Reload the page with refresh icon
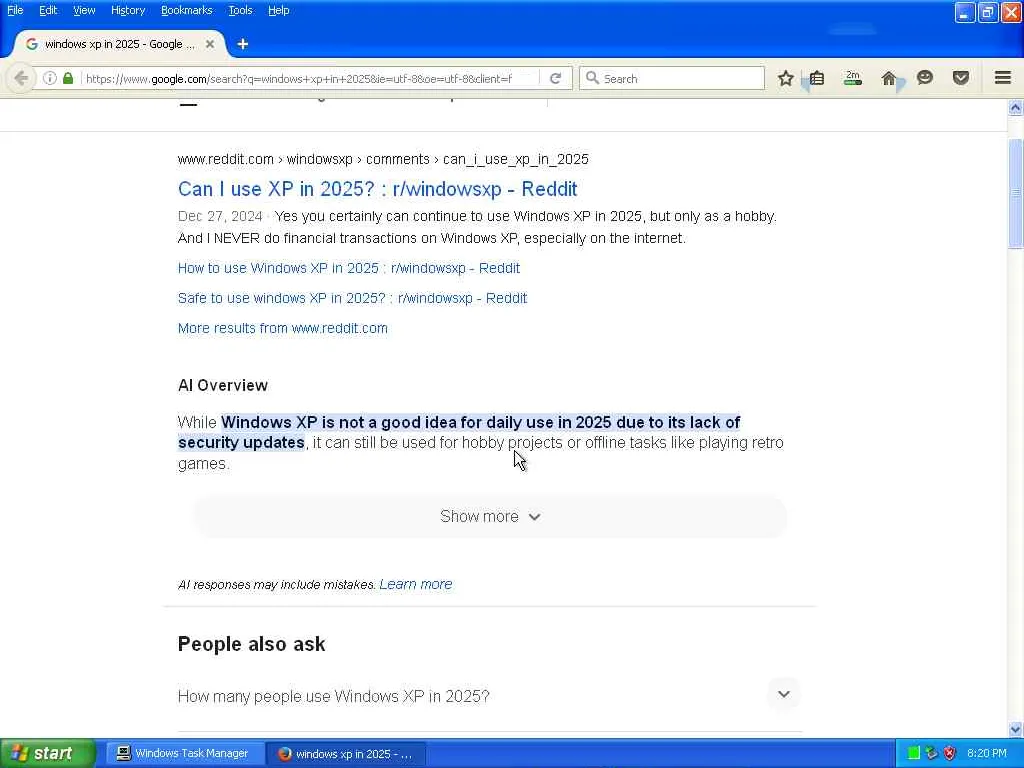1024x768 pixels. click(x=556, y=78)
